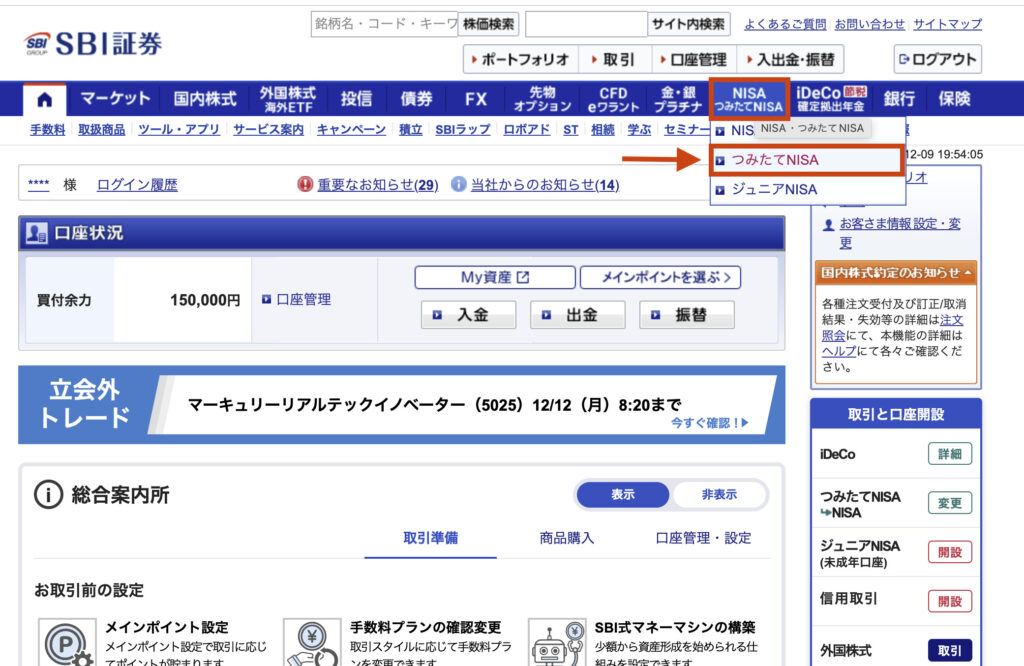Click the arrow icon beside ジュニアNISA menu item

720,190
